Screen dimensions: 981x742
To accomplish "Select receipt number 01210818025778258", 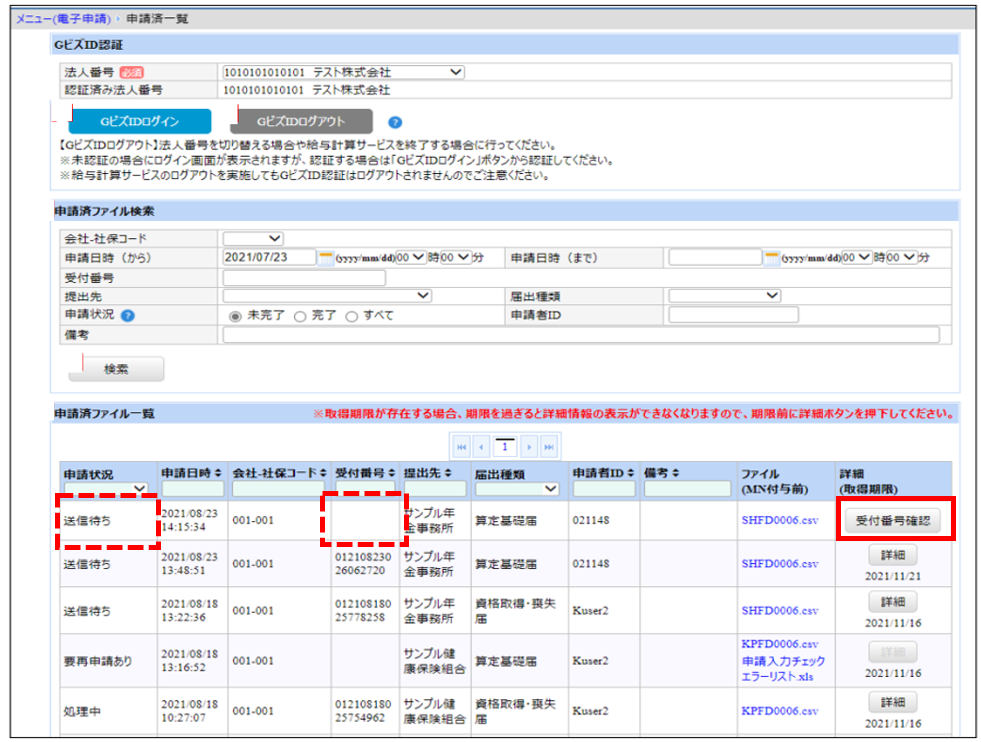I will point(363,611).
